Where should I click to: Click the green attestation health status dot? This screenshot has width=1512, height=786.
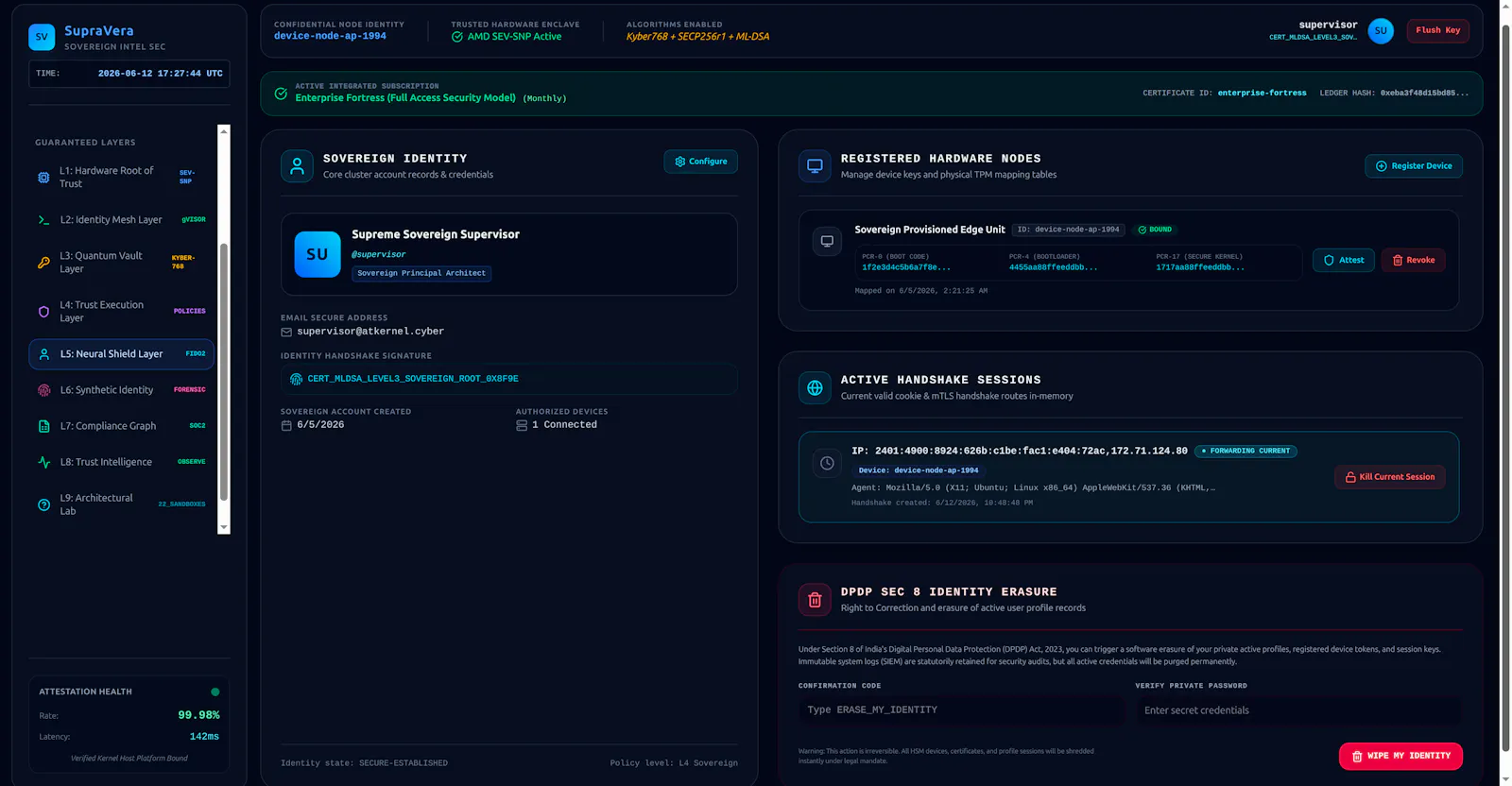pyautogui.click(x=215, y=692)
